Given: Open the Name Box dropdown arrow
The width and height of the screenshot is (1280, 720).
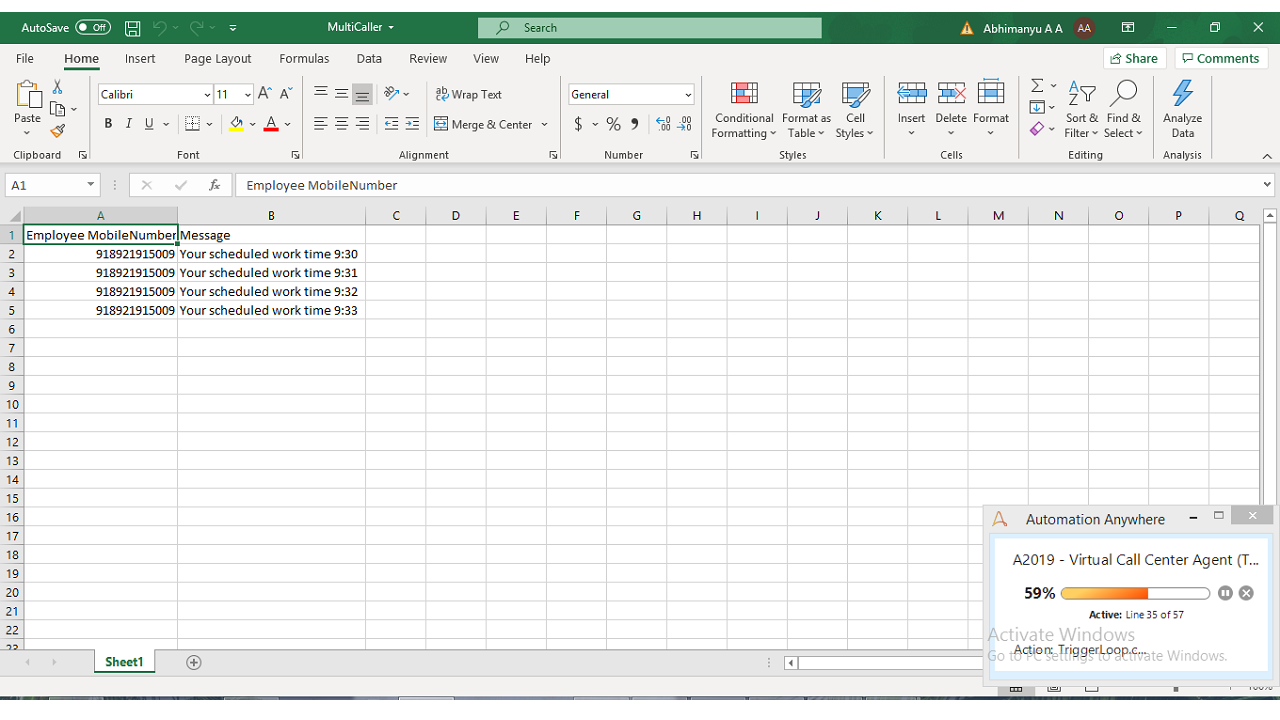Looking at the screenshot, I should [91, 185].
